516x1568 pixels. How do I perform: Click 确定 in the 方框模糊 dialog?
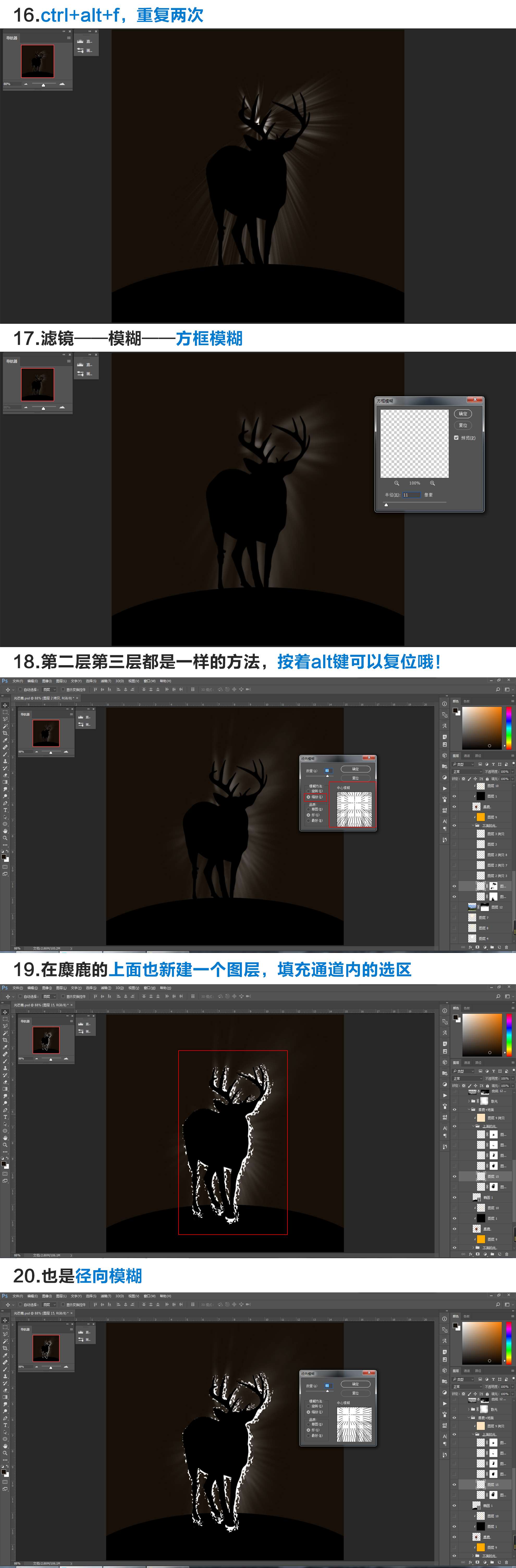pyautogui.click(x=463, y=414)
